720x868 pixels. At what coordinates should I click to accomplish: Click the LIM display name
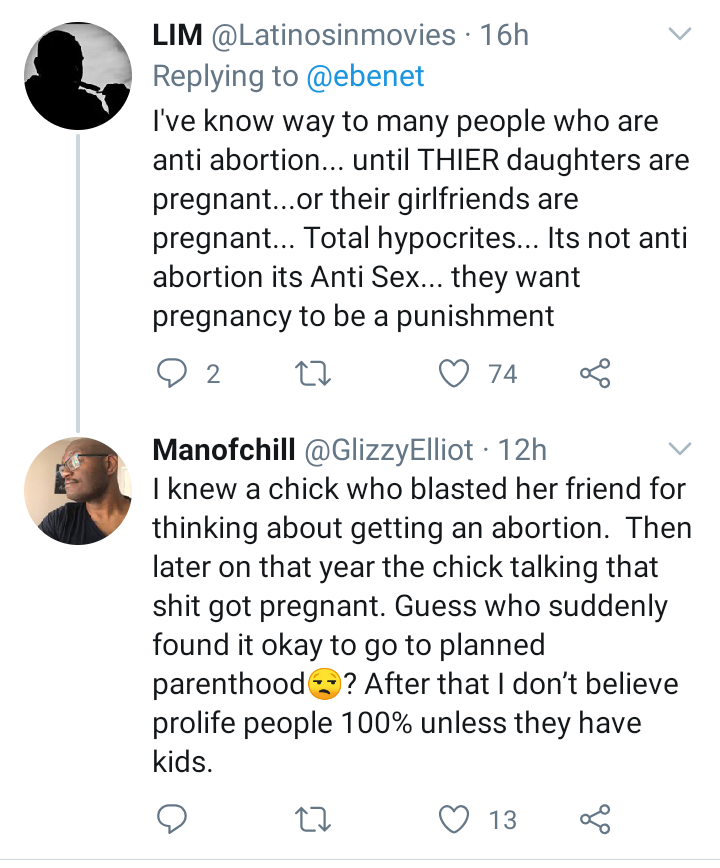176,35
